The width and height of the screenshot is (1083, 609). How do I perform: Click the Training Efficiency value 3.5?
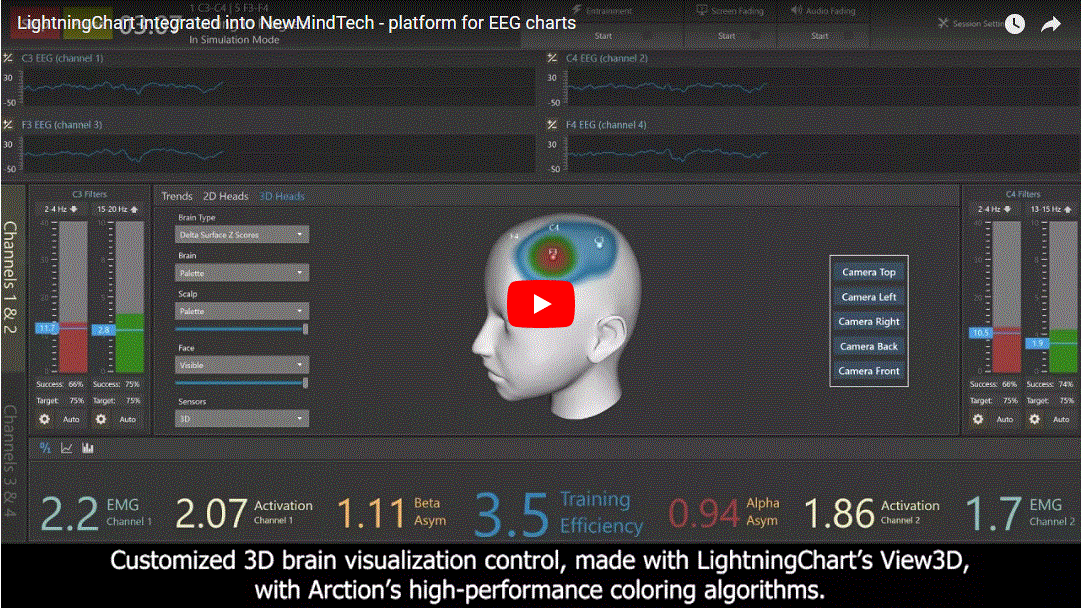pos(512,514)
